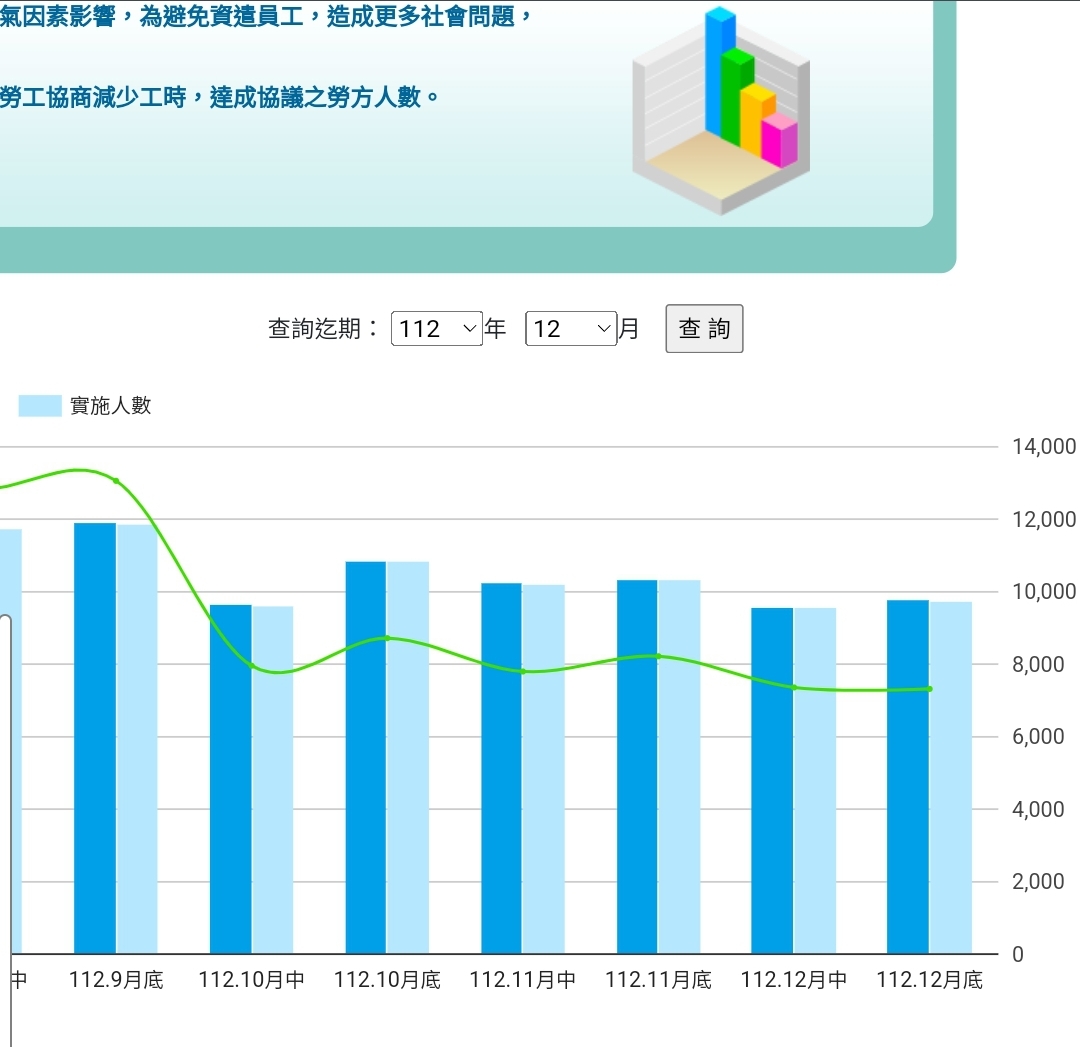
Task: Click the 112.11月底 axis label
Action: point(658,979)
